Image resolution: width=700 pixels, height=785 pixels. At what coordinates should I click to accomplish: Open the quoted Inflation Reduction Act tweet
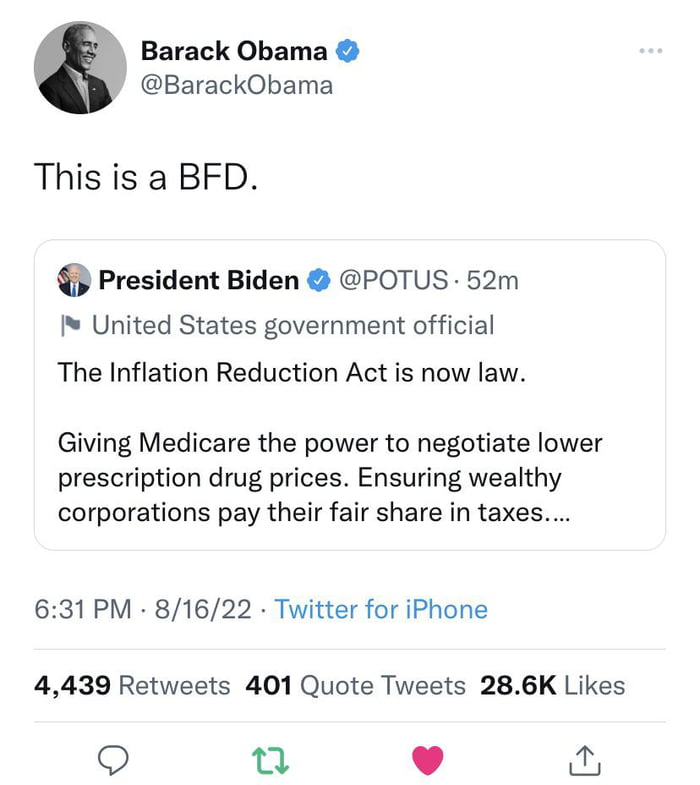click(350, 440)
